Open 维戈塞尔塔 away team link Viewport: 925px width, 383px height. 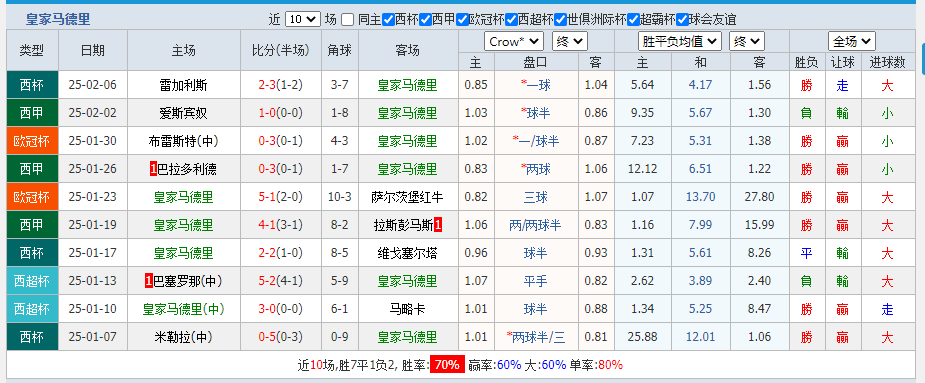click(x=408, y=253)
